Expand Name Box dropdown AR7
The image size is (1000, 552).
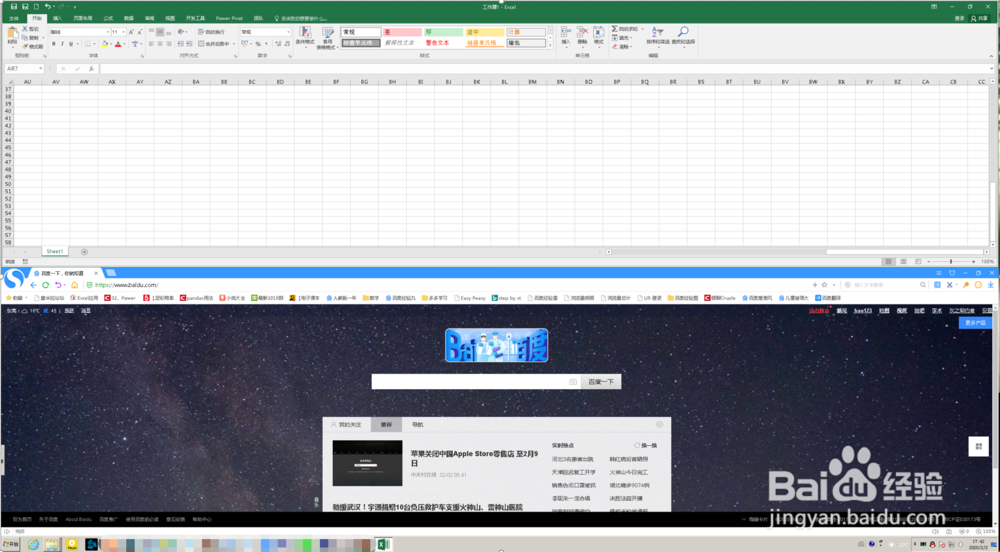point(40,69)
